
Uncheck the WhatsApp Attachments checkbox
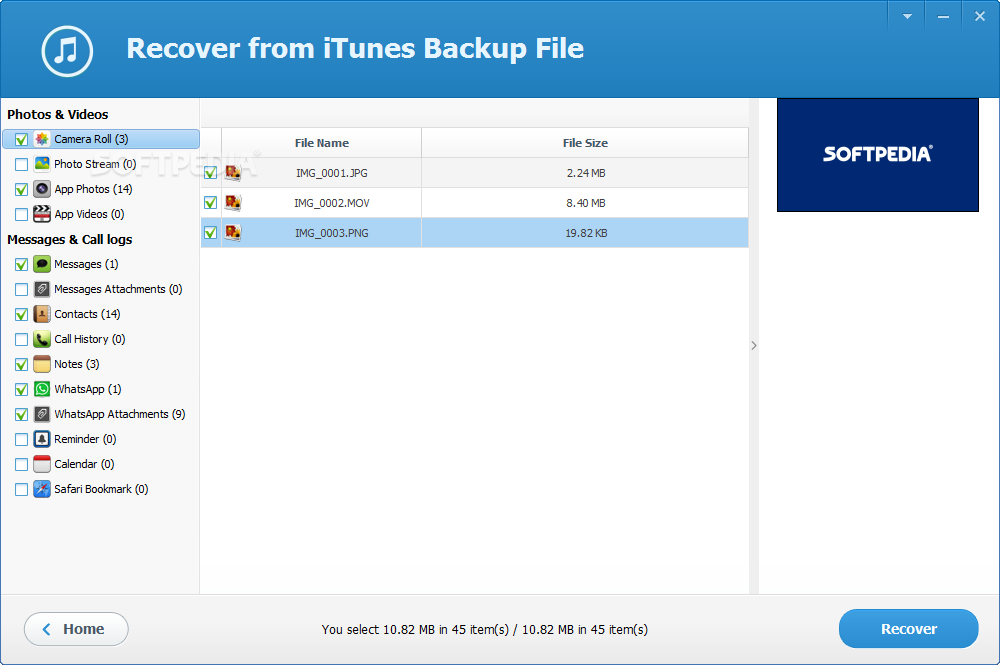pyautogui.click(x=21, y=414)
